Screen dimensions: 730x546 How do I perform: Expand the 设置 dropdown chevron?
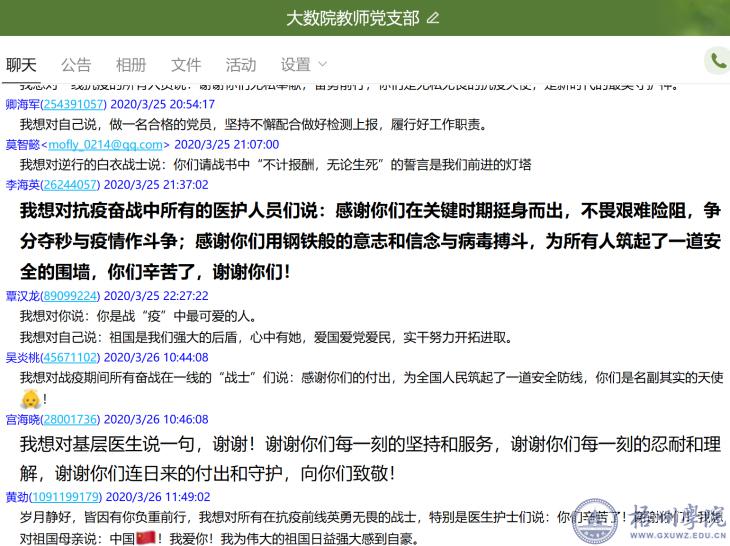tap(322, 65)
